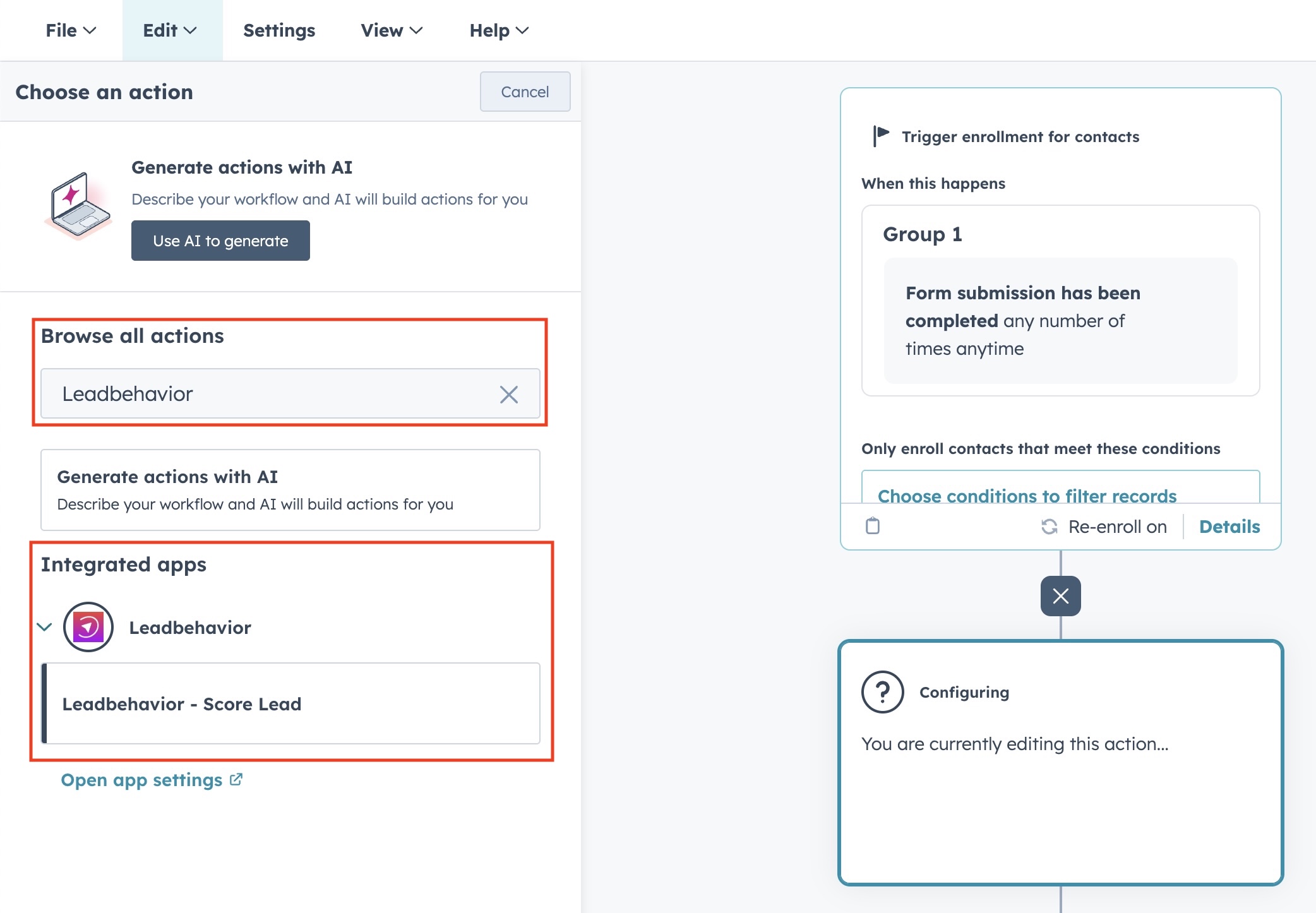Open the Details link on the trigger card

[1229, 527]
